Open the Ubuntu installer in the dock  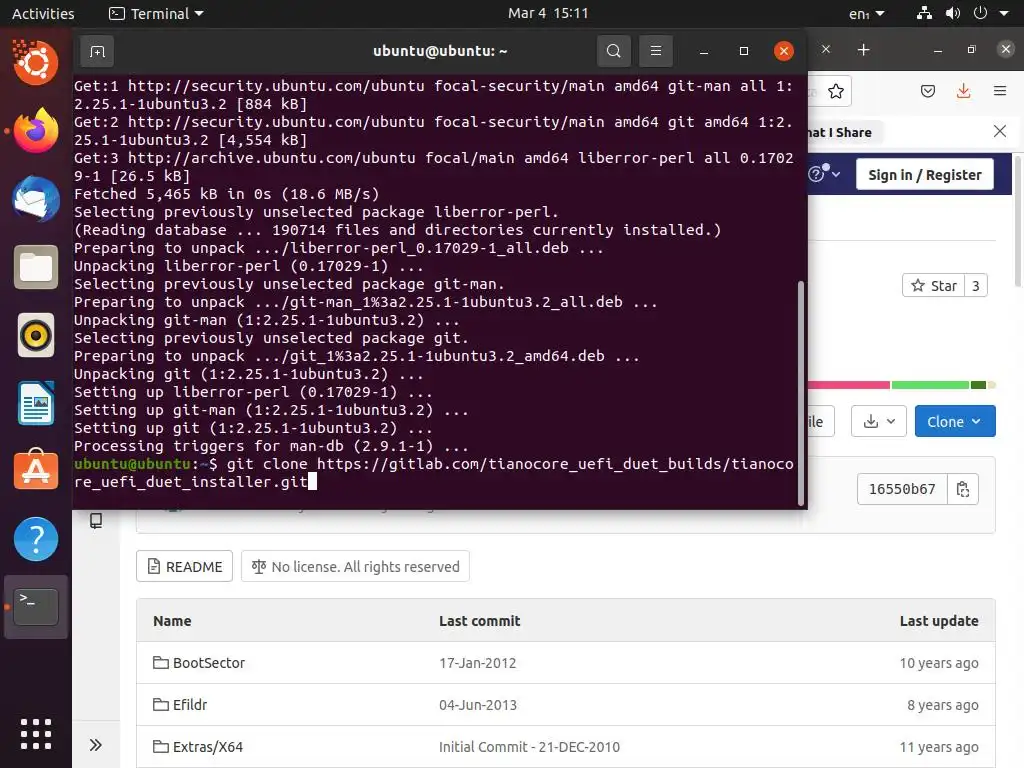[x=36, y=63]
